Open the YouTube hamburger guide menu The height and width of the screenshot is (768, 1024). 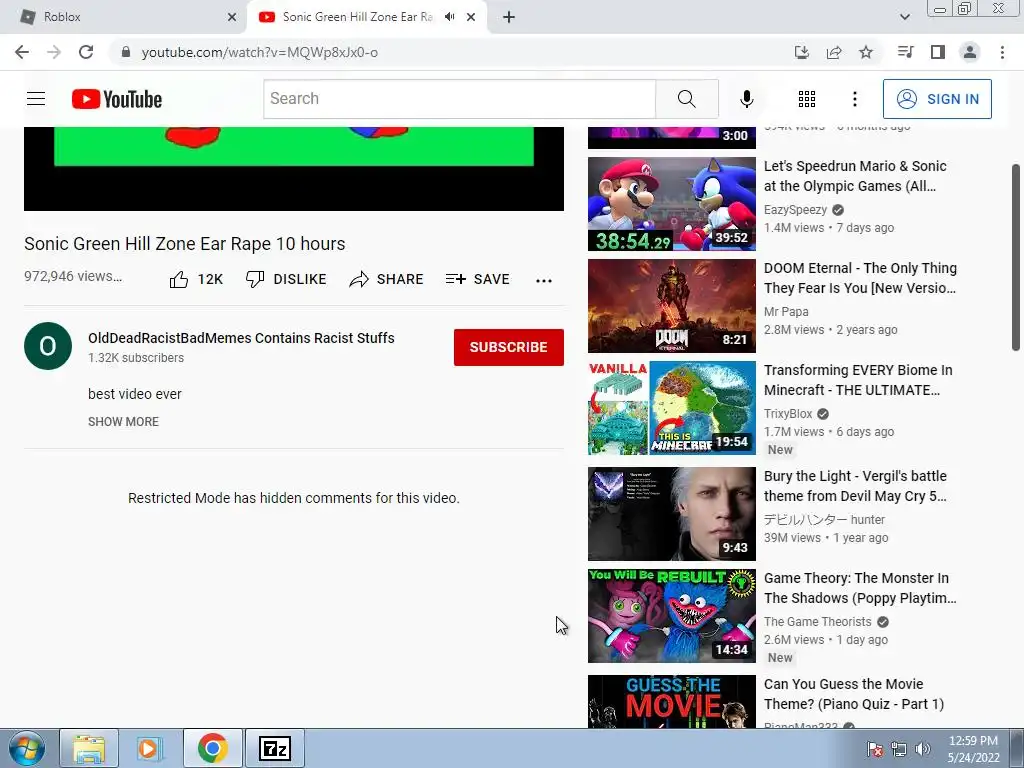pos(36,99)
